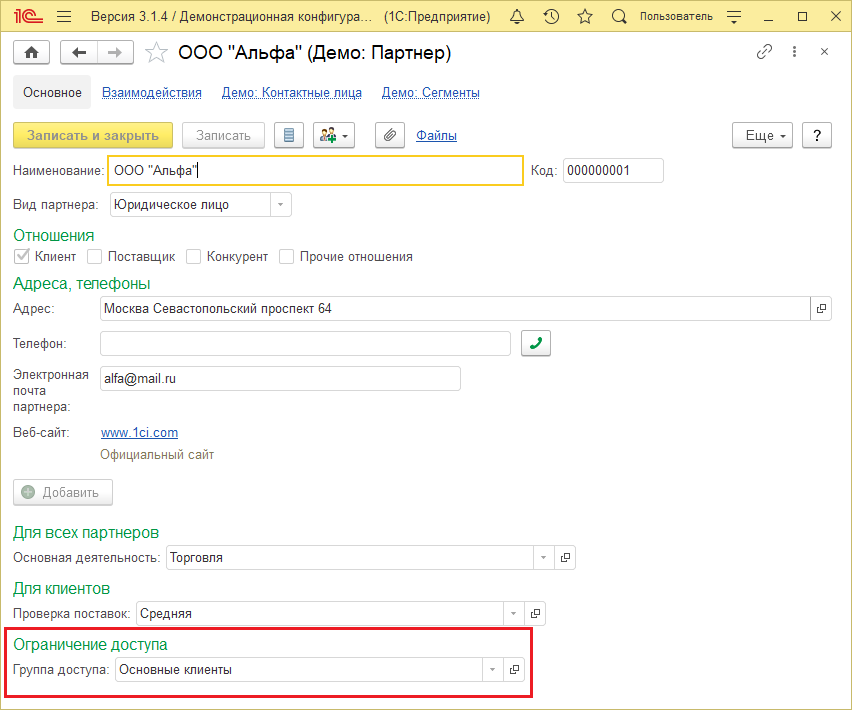Open the Основная деятельность dropdown arrow
This screenshot has height=710, width=852.
click(543, 558)
